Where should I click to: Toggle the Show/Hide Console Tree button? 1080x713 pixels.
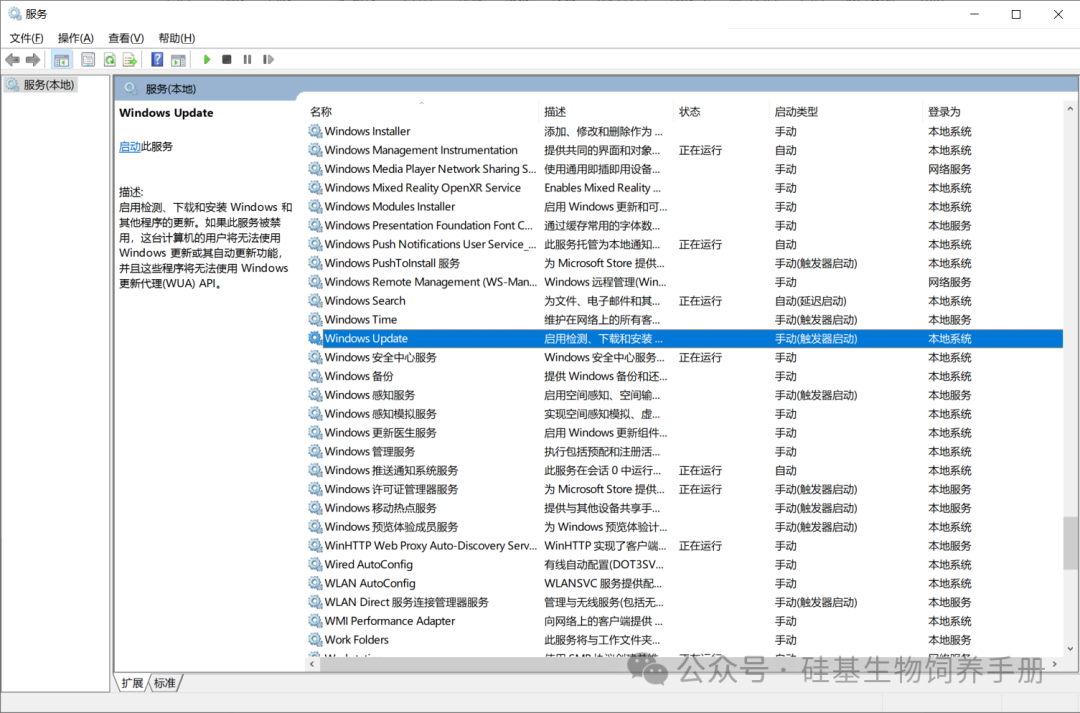click(x=62, y=60)
